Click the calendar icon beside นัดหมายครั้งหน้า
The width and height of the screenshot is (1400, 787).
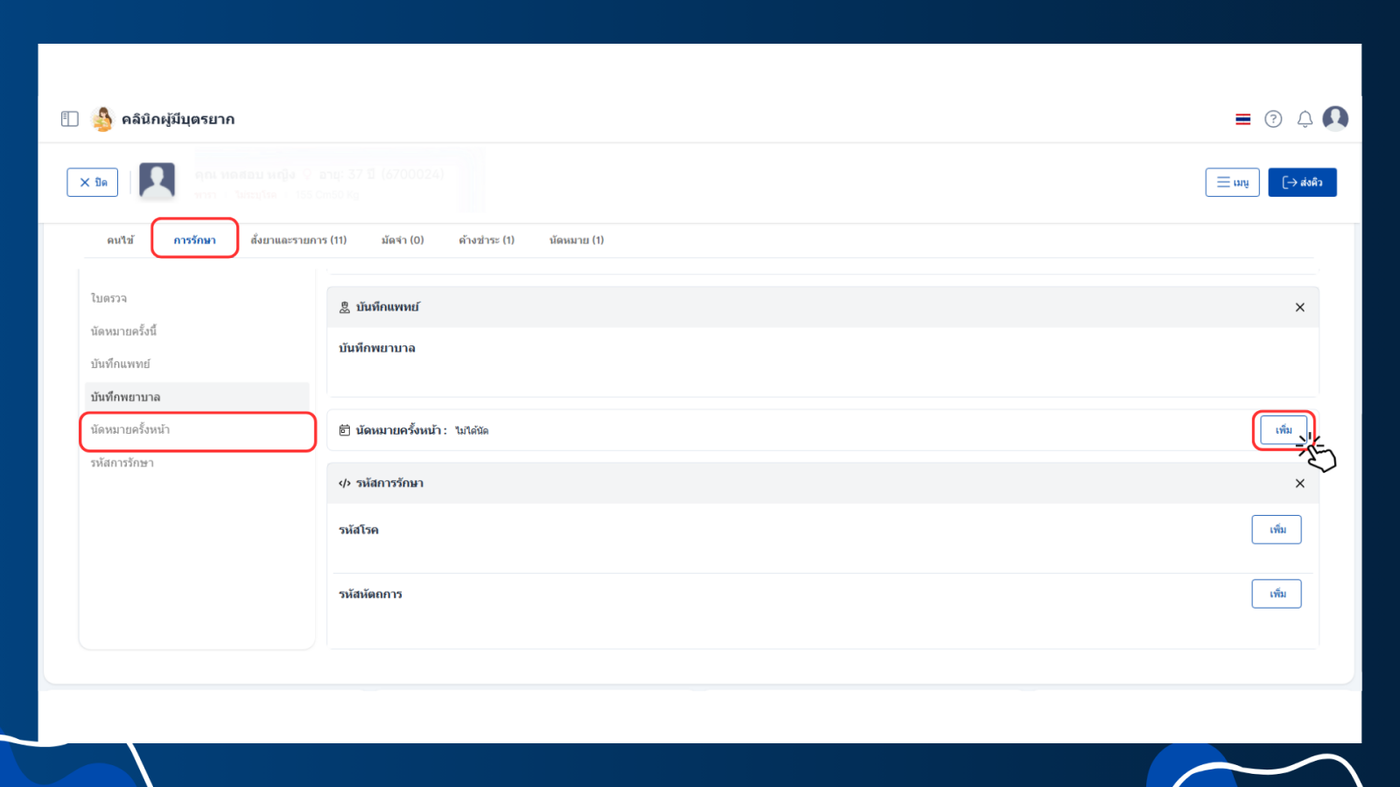point(345,430)
